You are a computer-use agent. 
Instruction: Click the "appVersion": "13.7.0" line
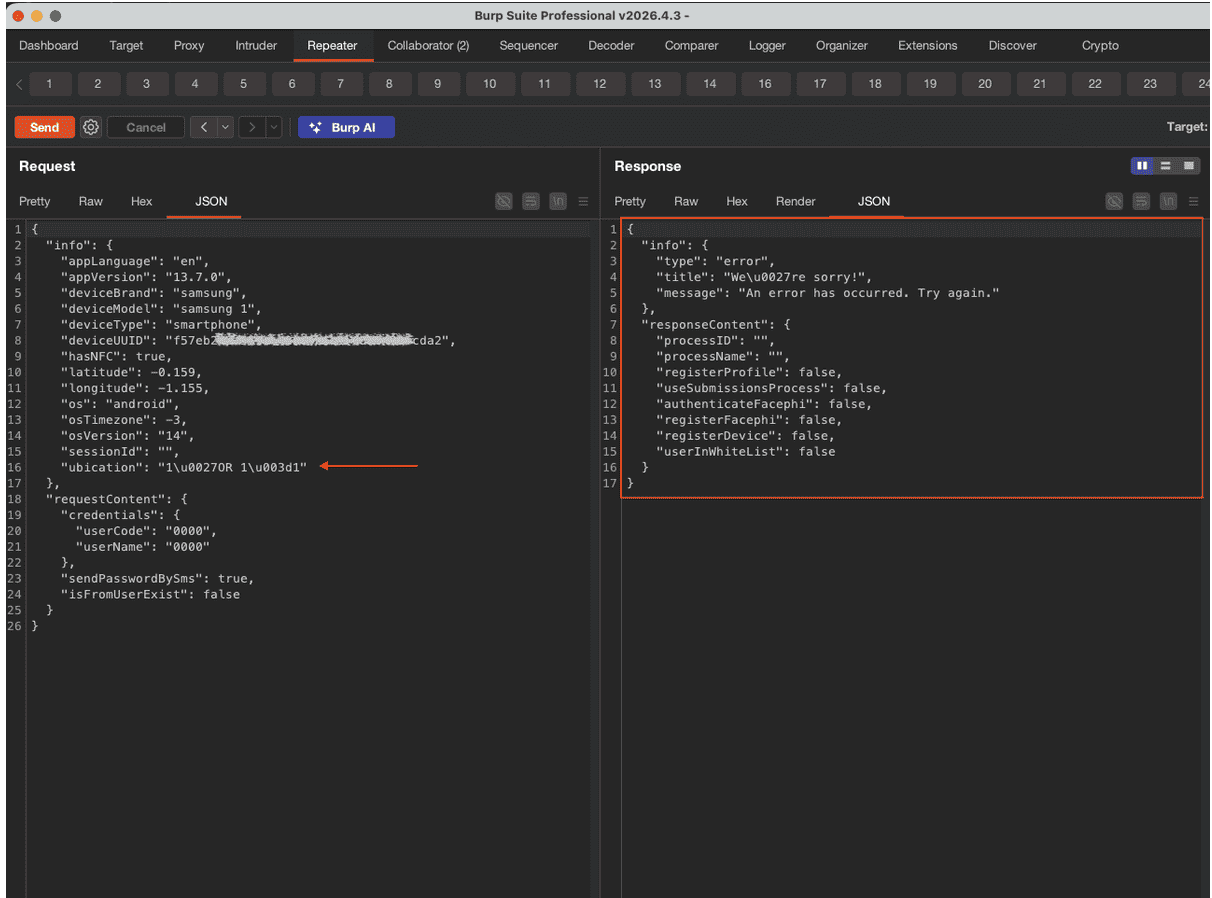(x=146, y=277)
